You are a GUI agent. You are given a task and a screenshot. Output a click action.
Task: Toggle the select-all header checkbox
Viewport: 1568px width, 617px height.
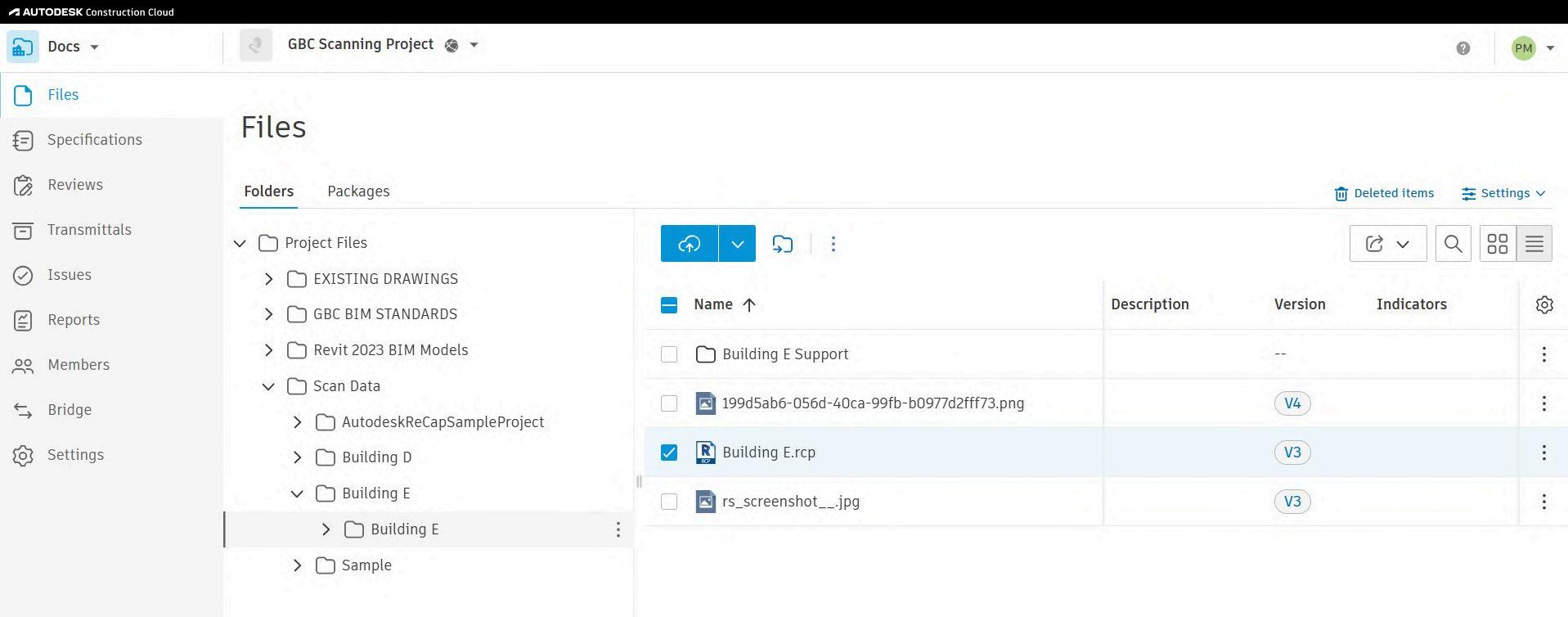669,305
